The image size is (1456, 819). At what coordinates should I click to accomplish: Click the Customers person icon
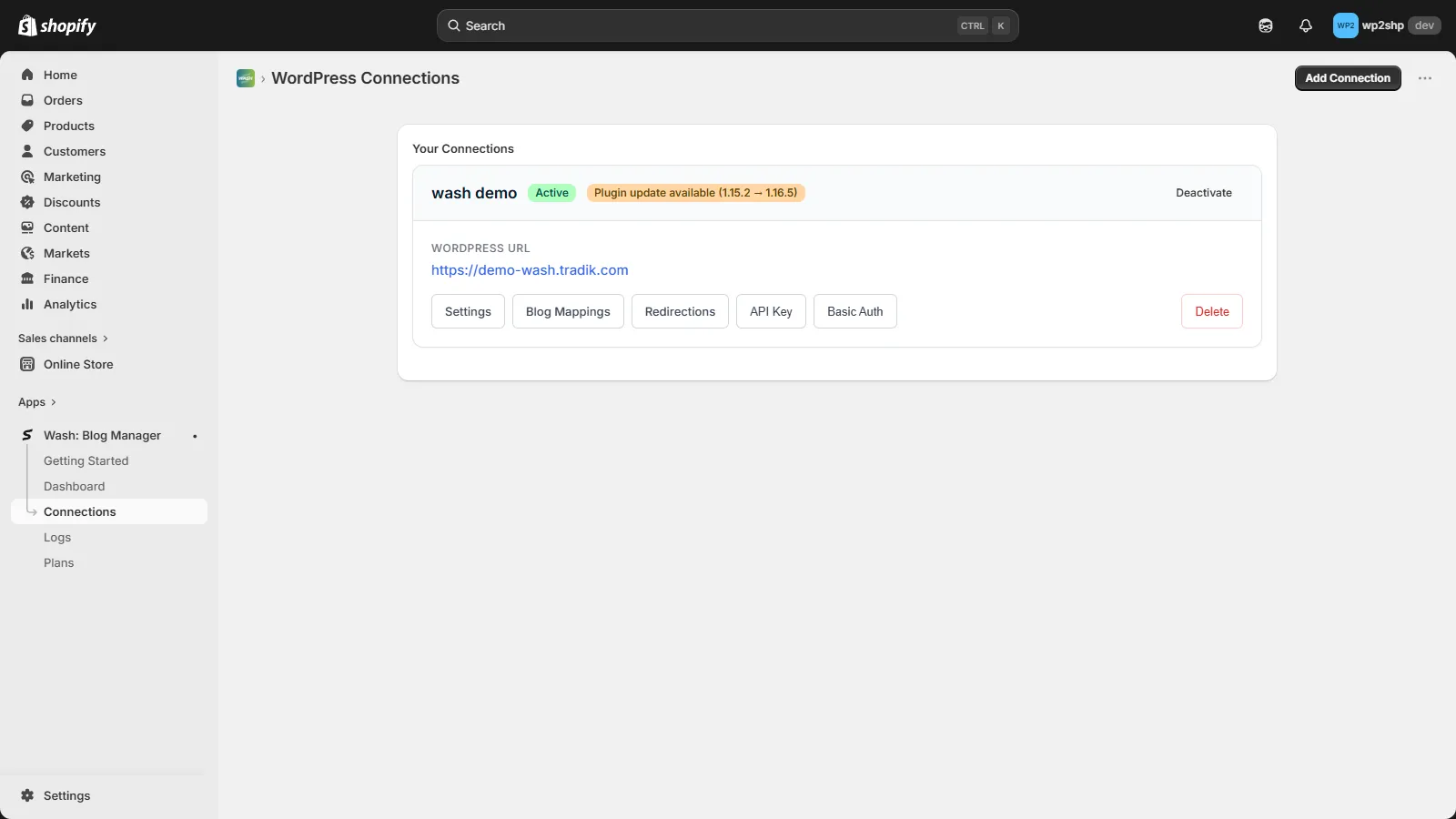[x=27, y=151]
